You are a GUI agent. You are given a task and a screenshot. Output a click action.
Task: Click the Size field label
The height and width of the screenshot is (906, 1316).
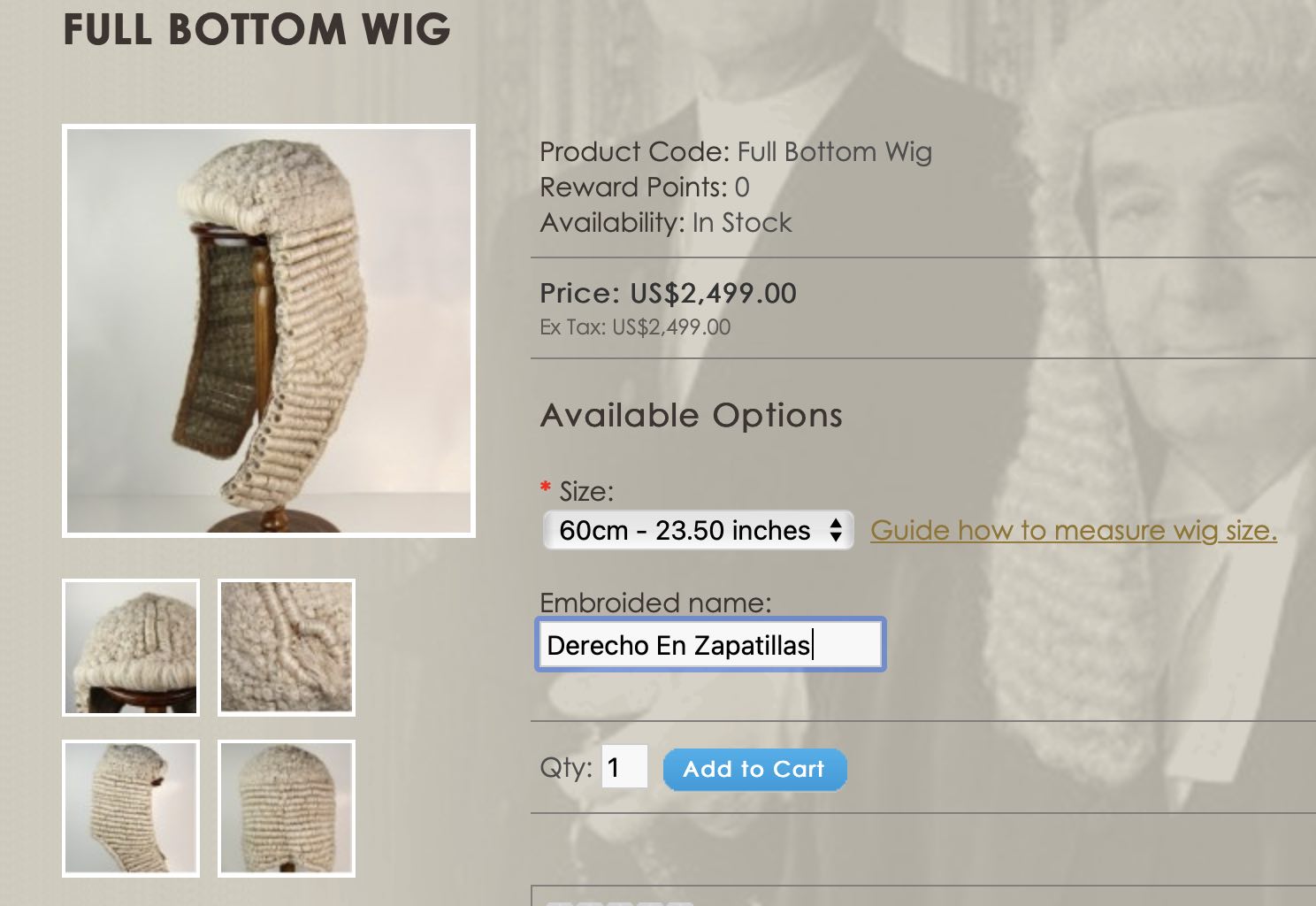(x=585, y=491)
